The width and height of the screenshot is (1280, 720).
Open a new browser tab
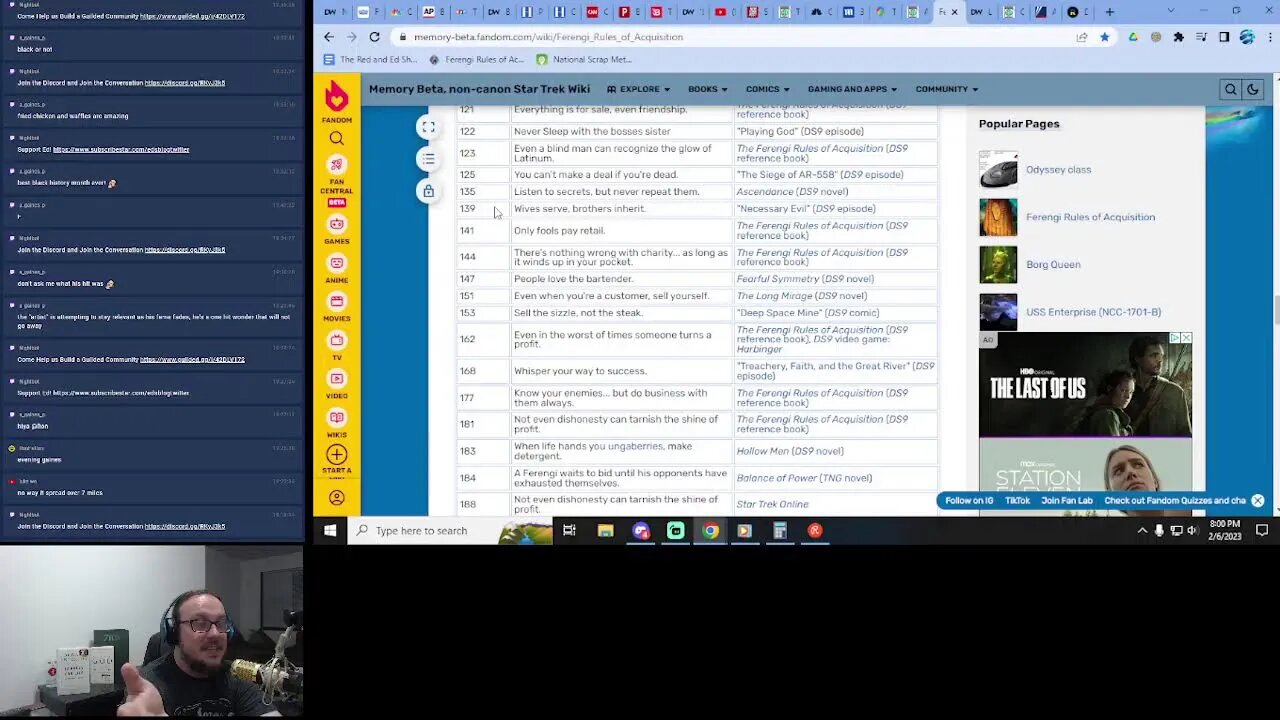coord(1109,12)
